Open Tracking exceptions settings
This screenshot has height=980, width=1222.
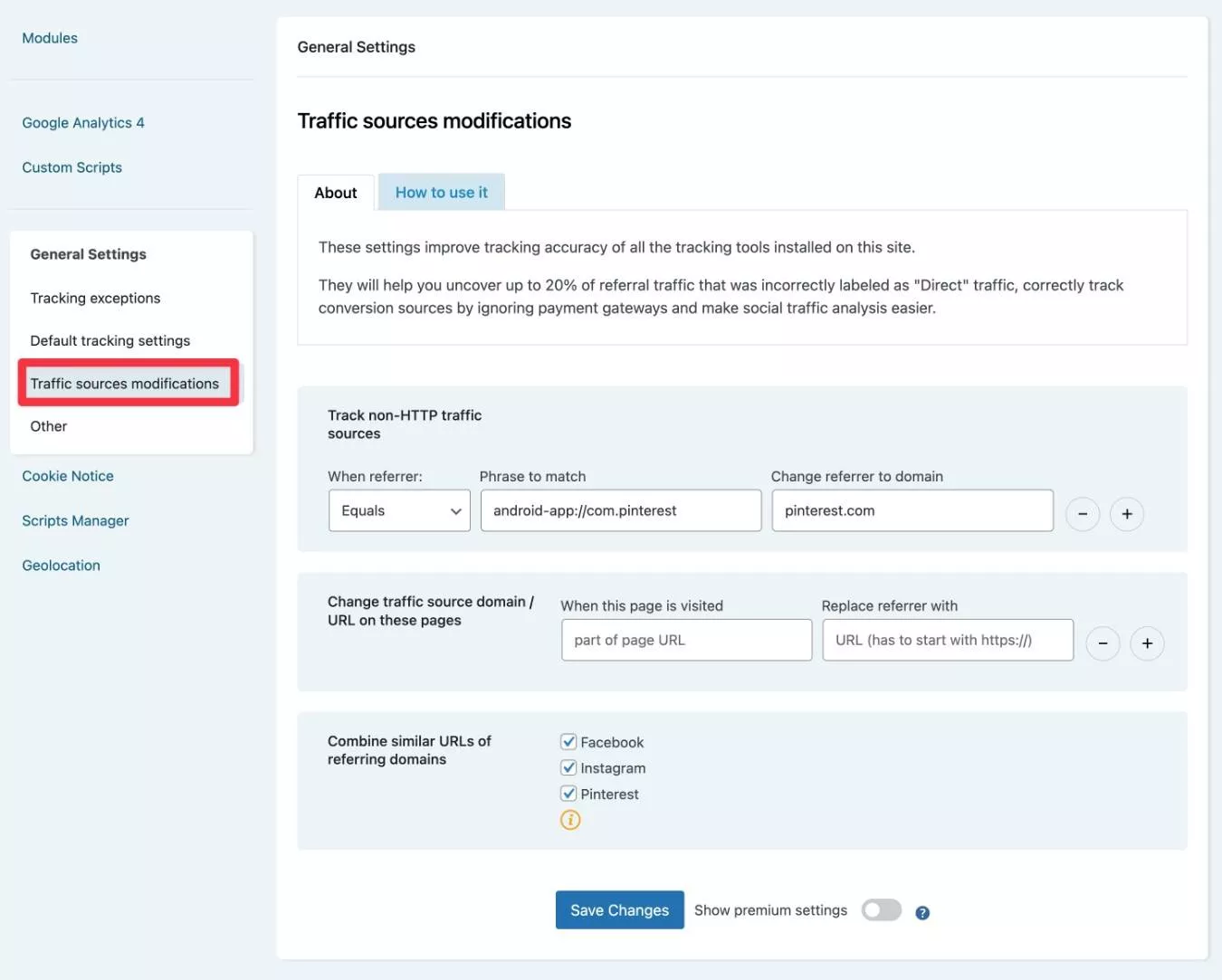(95, 299)
